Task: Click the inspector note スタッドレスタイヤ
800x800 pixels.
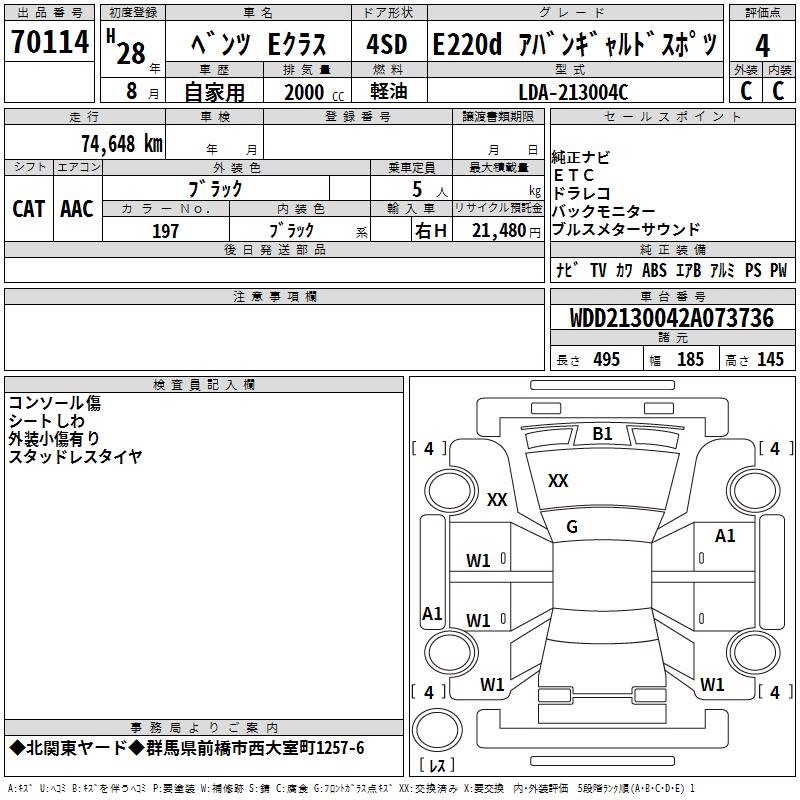Action: click(x=75, y=456)
